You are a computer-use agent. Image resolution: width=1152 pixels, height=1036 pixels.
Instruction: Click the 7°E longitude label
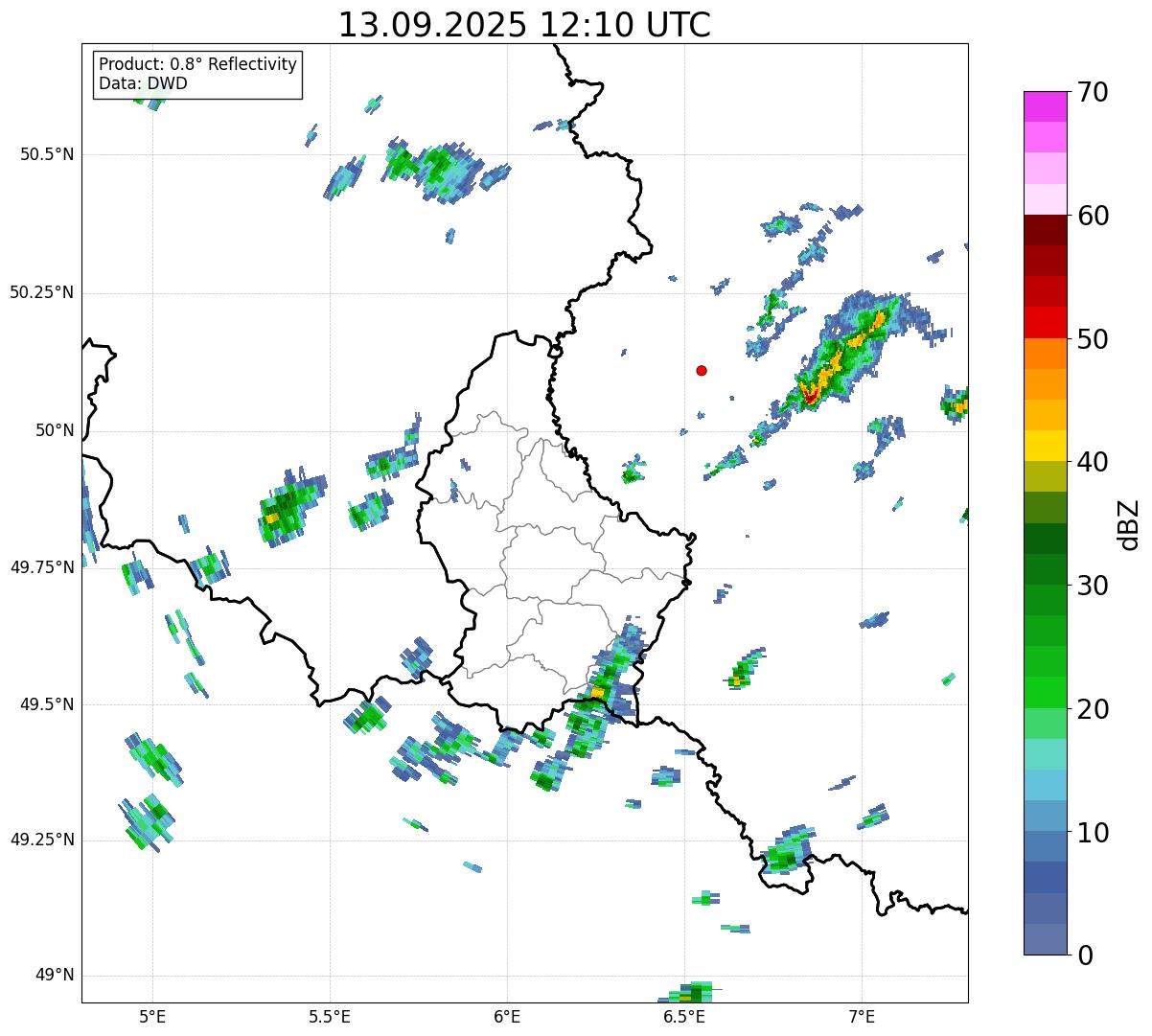(862, 1016)
